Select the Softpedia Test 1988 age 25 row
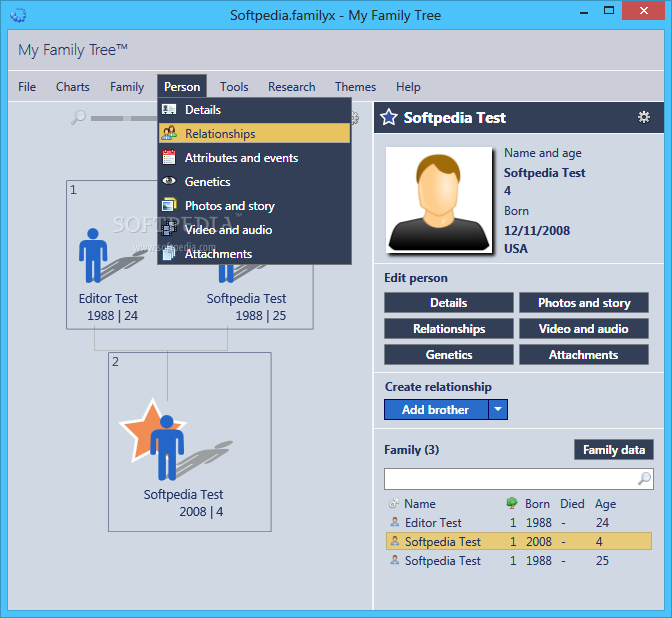 [519, 561]
